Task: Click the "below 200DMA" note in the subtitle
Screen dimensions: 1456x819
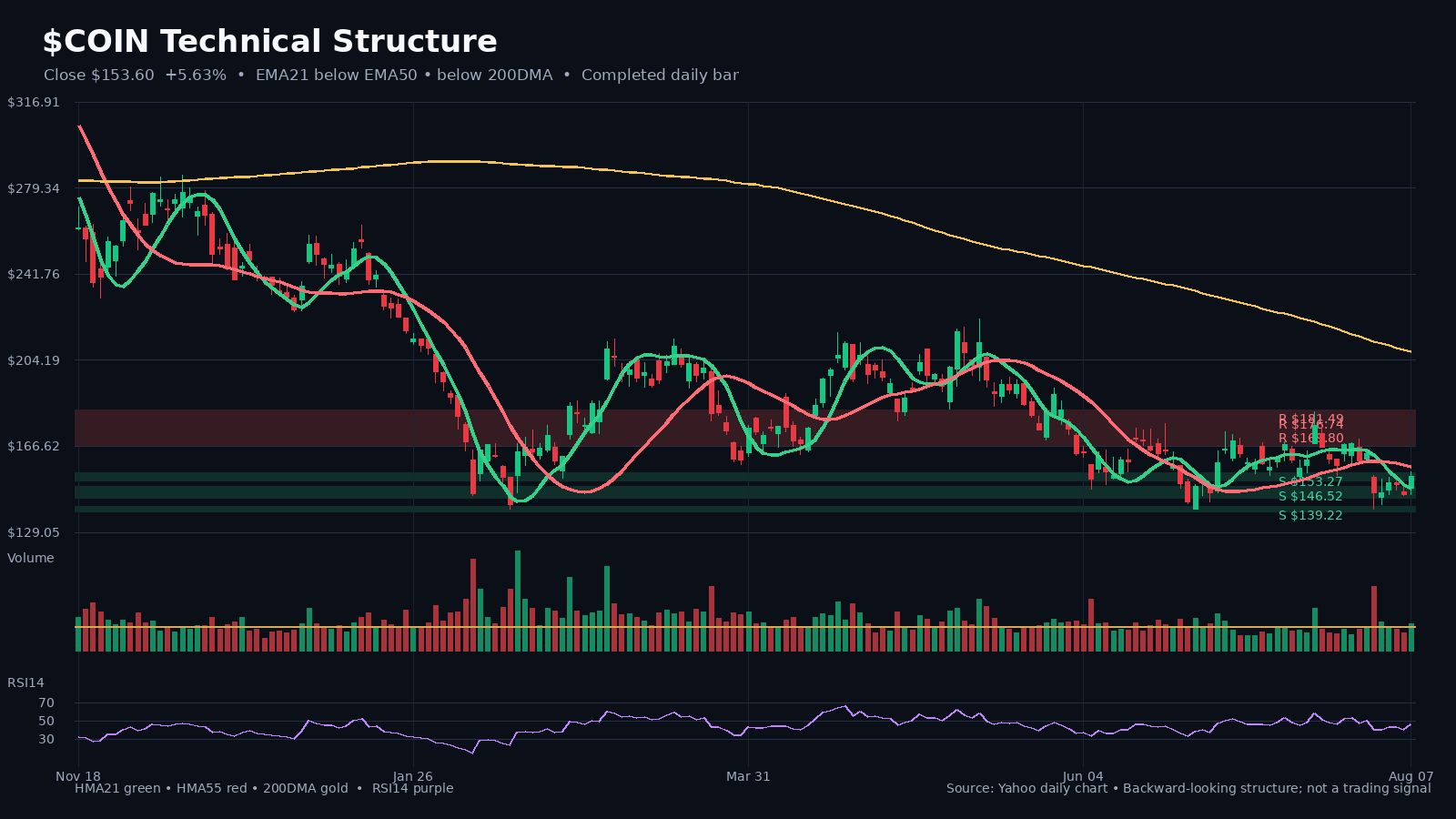Action: coord(494,76)
